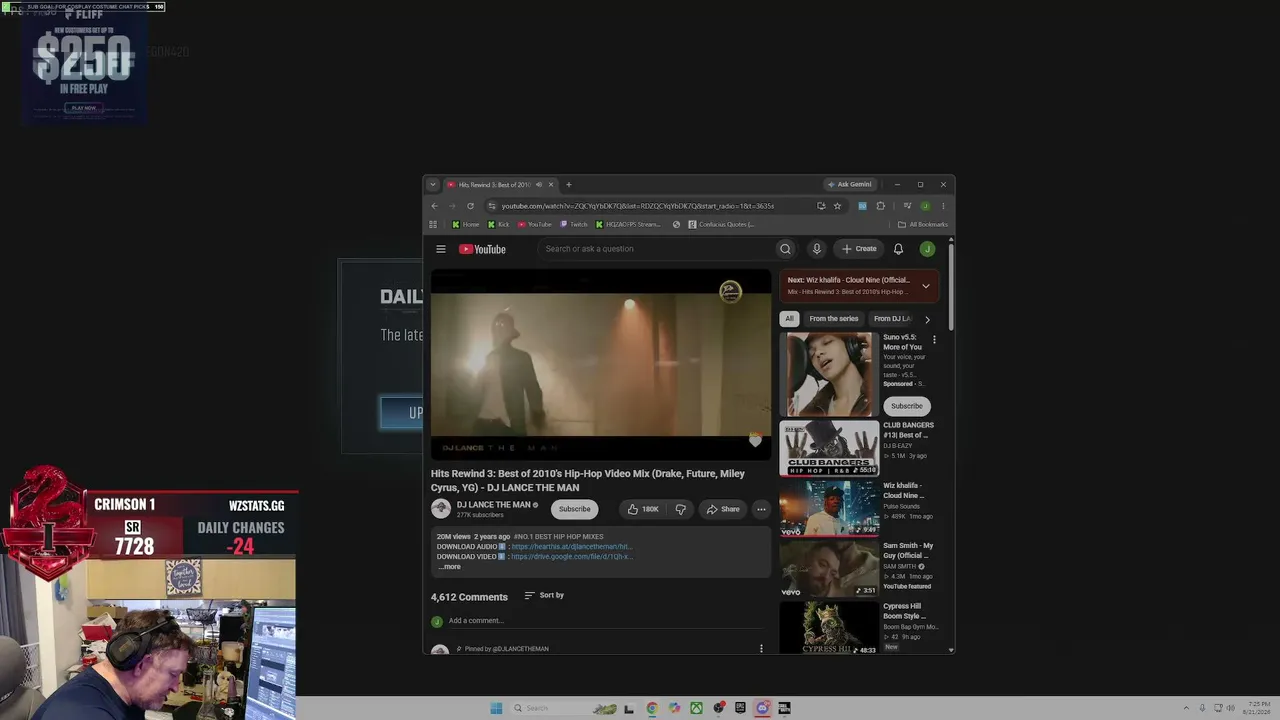Click the YouTube page vertical scrollbar
1280x720 pixels.
(951, 285)
